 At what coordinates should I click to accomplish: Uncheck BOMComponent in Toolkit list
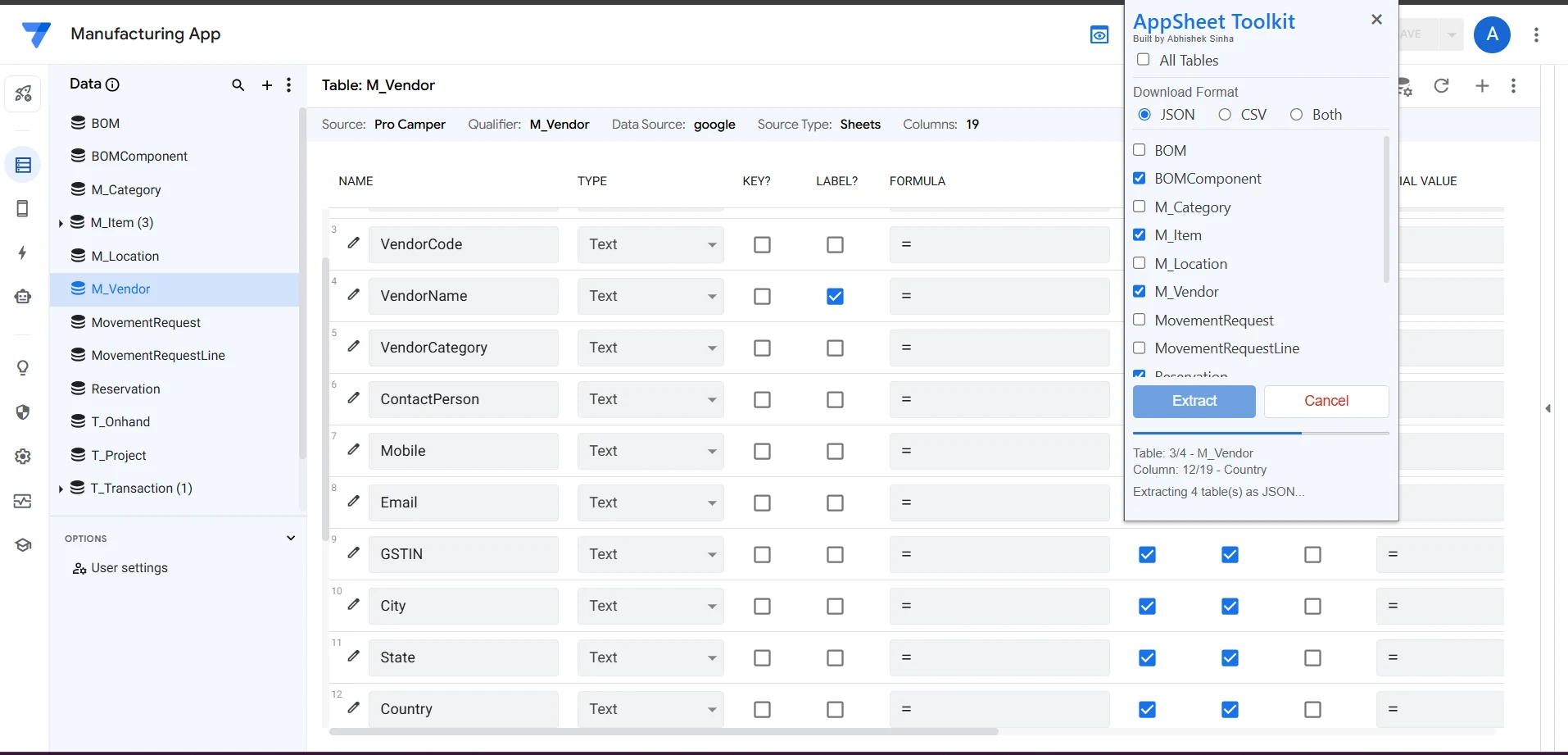(x=1140, y=178)
